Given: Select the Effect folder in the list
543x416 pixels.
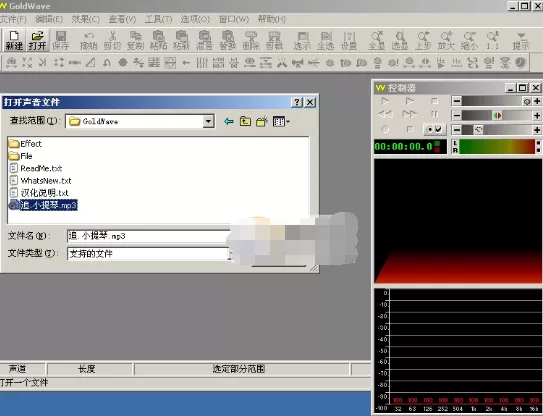Looking at the screenshot, I should click(25, 143).
